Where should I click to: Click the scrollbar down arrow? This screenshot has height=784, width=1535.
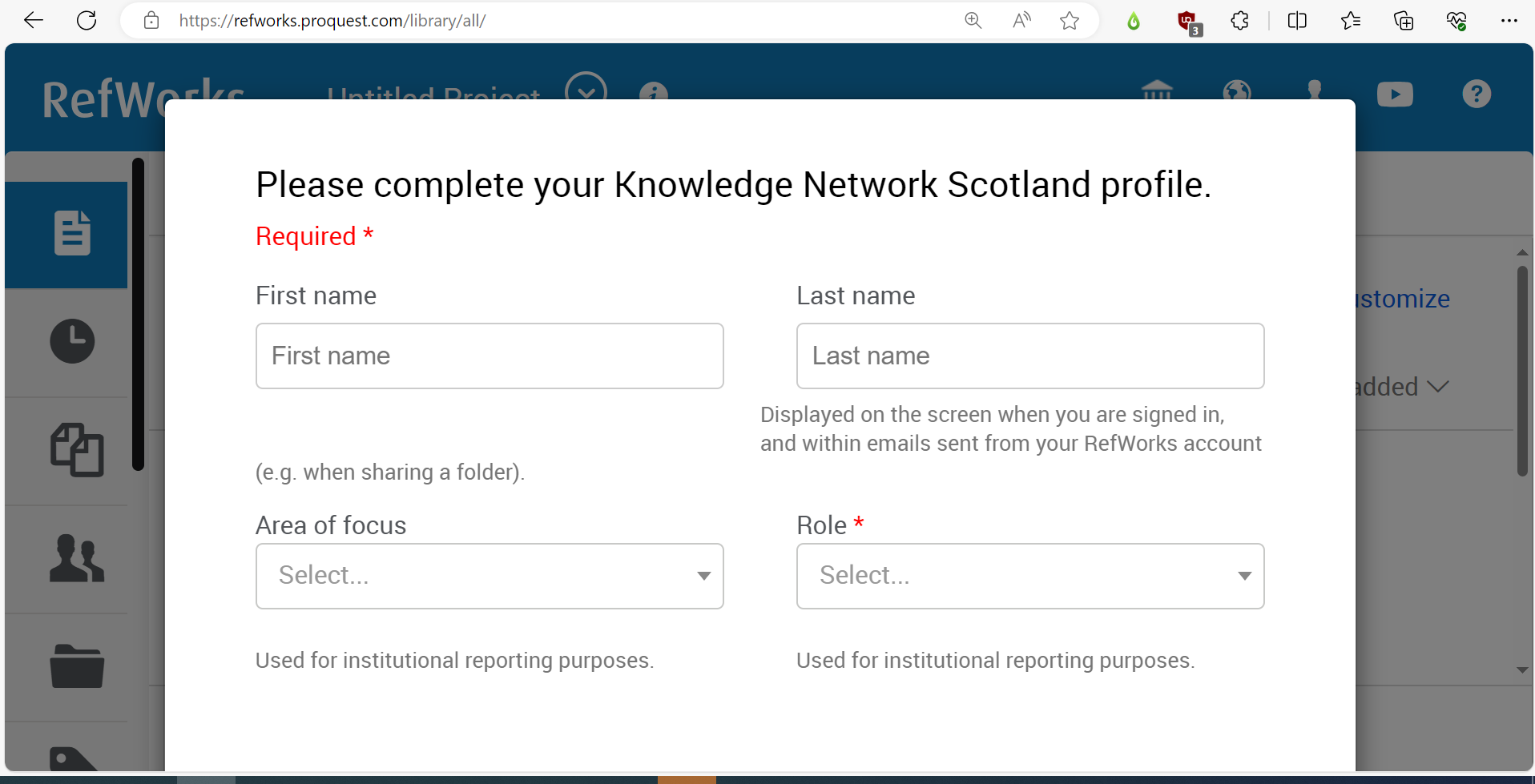coord(1522,670)
